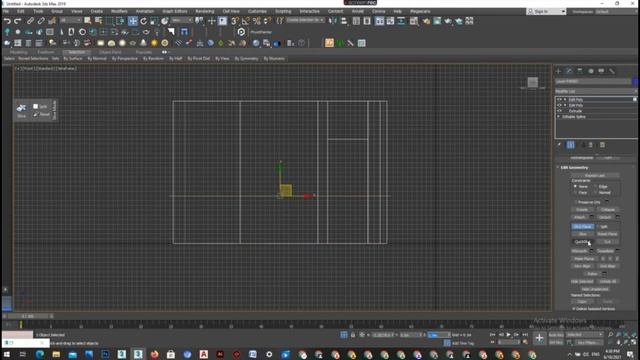The image size is (640, 360).
Task: Open the Customize menu
Action: point(257,11)
